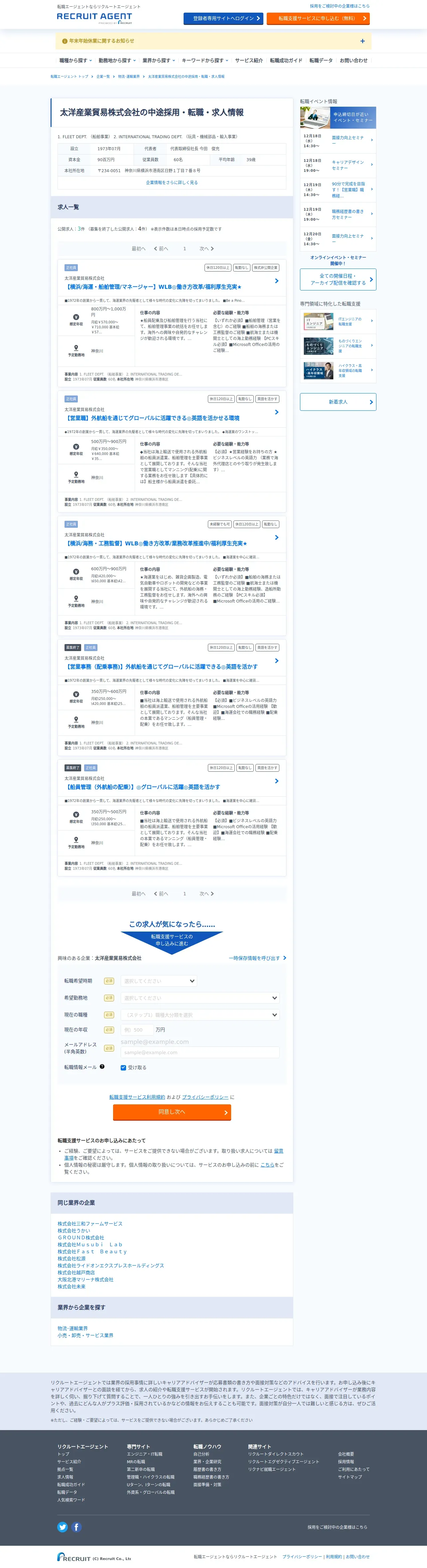Viewport: 427px width, 1568px height.
Task: Click the 現在の年収 input field
Action: click(136, 1030)
